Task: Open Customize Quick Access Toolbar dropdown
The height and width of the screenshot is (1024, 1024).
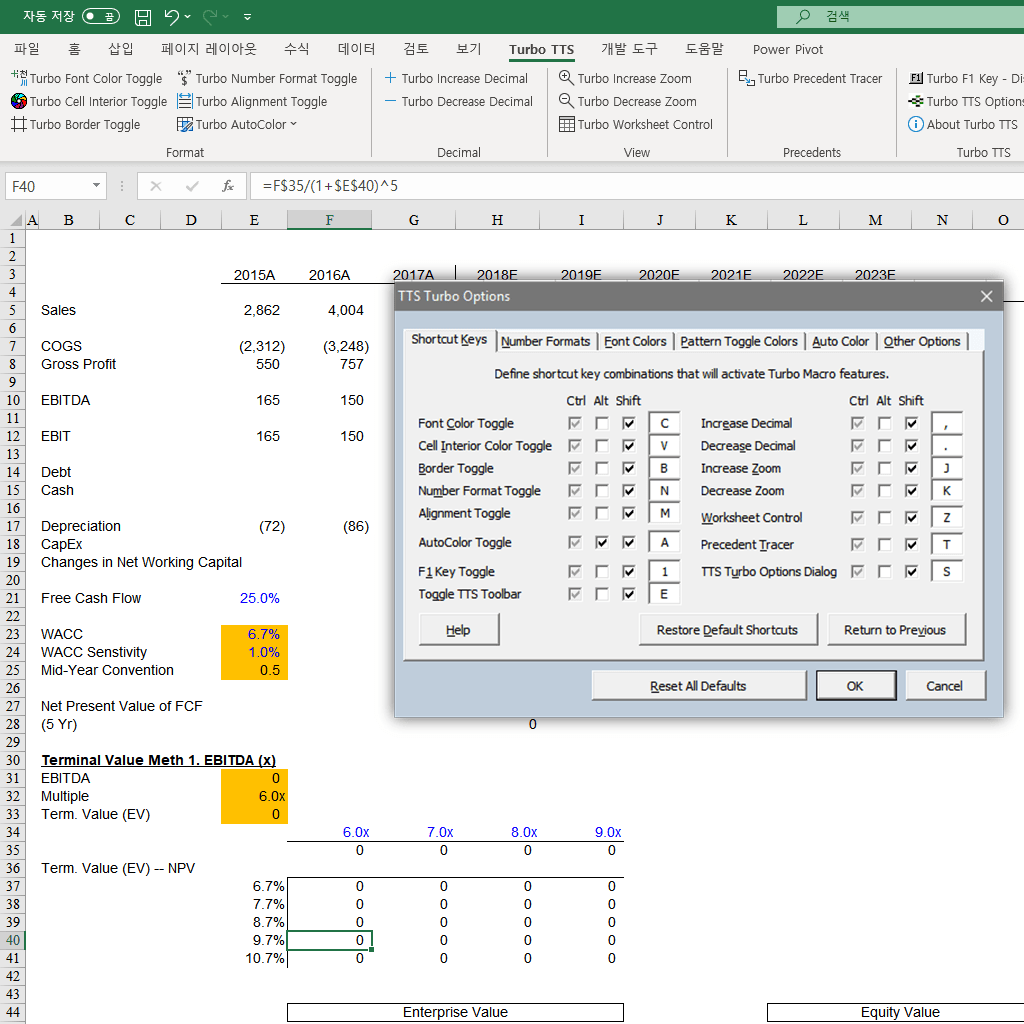Action: click(248, 17)
